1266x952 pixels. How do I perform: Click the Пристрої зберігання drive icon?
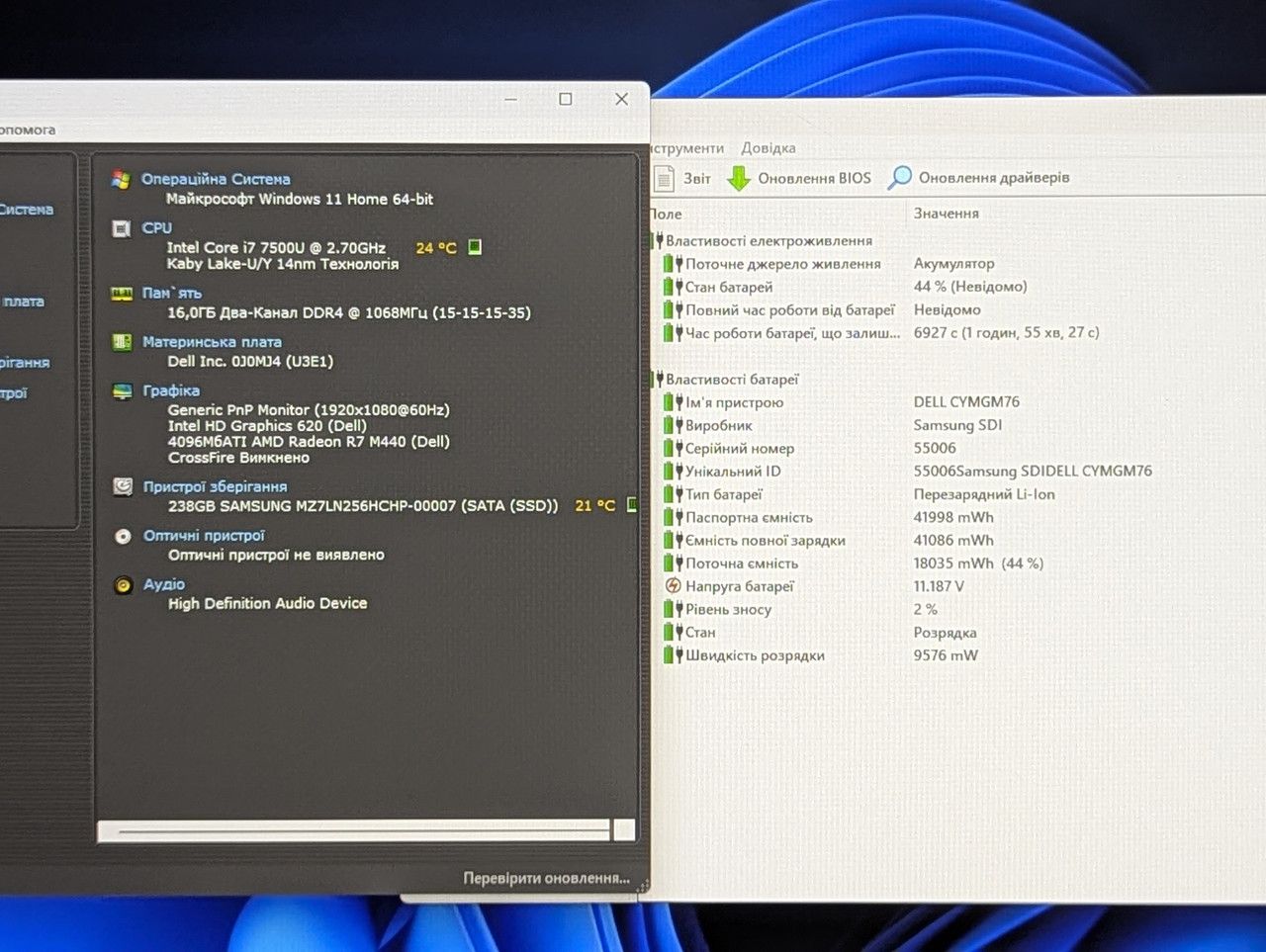click(x=123, y=486)
